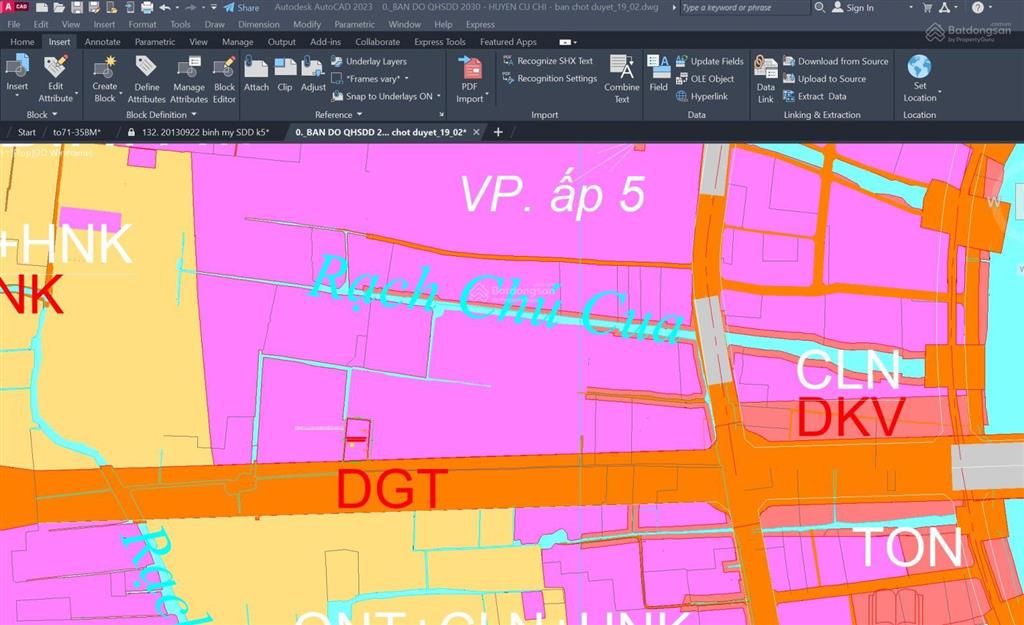Viewport: 1024px width, 625px height.
Task: Focus the keyword search input field
Action: [x=744, y=8]
